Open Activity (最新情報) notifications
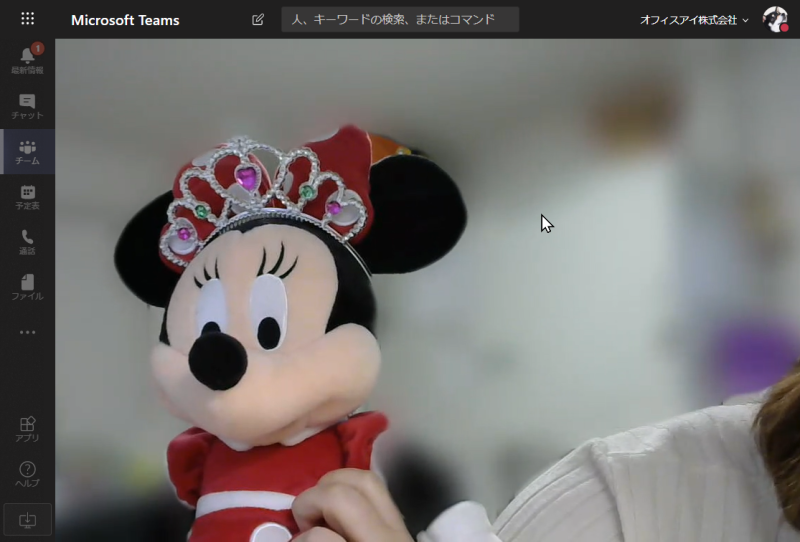 point(28,60)
